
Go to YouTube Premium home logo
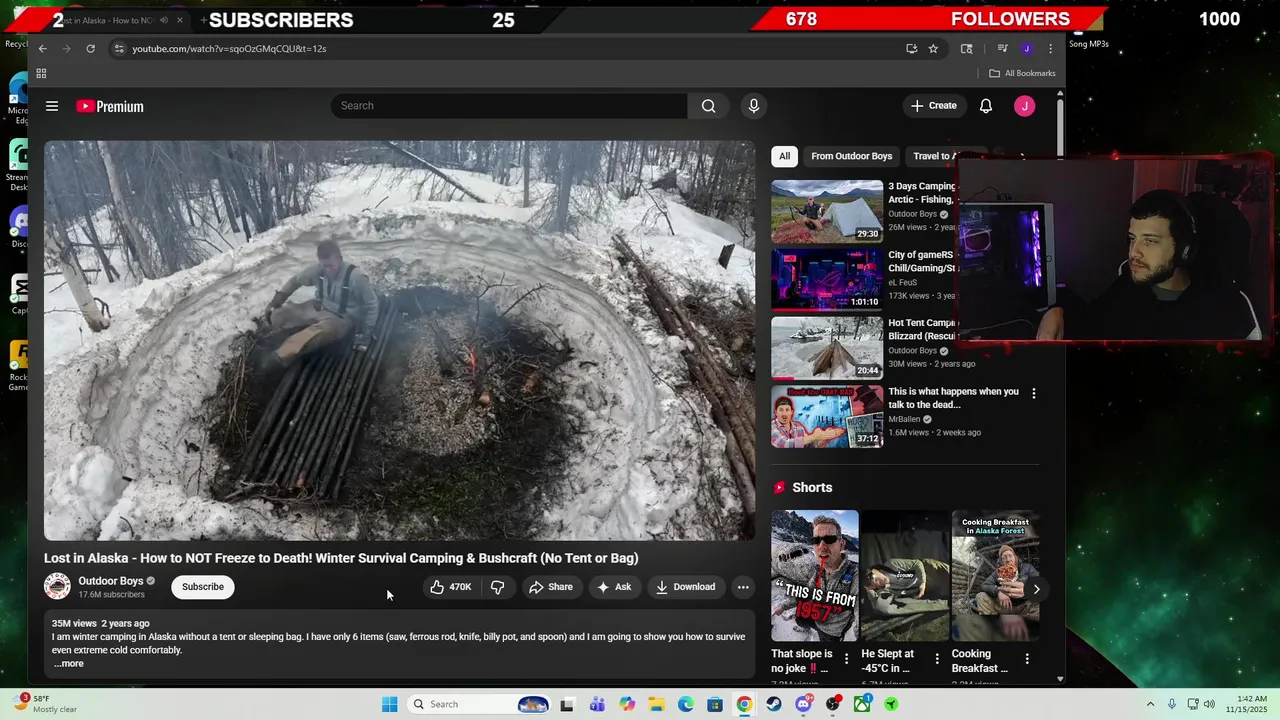[110, 106]
